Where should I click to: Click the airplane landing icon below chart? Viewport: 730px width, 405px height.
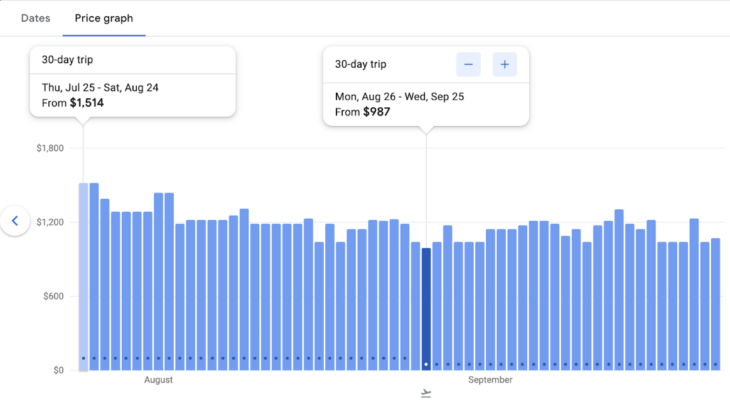[x=426, y=394]
